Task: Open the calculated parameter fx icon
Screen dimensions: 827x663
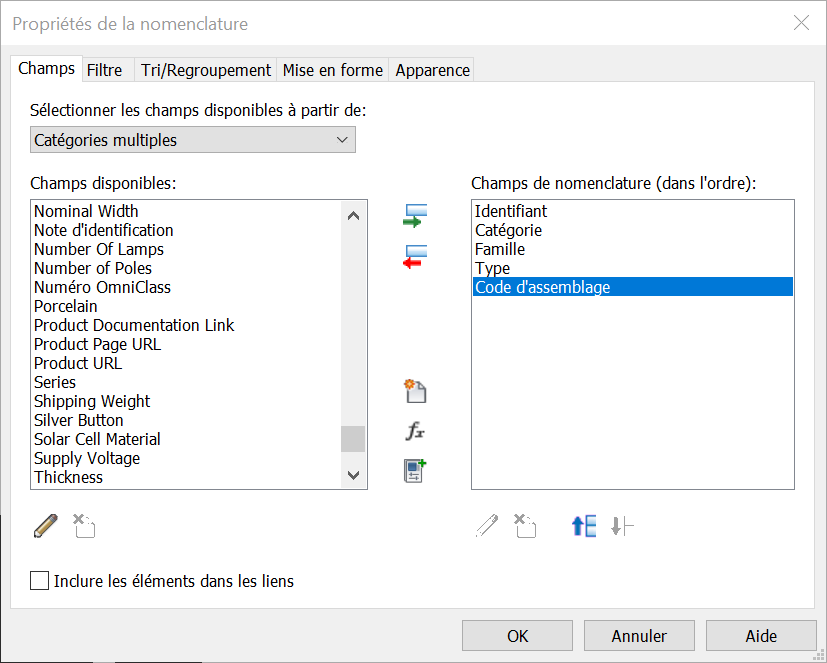Action: 415,431
